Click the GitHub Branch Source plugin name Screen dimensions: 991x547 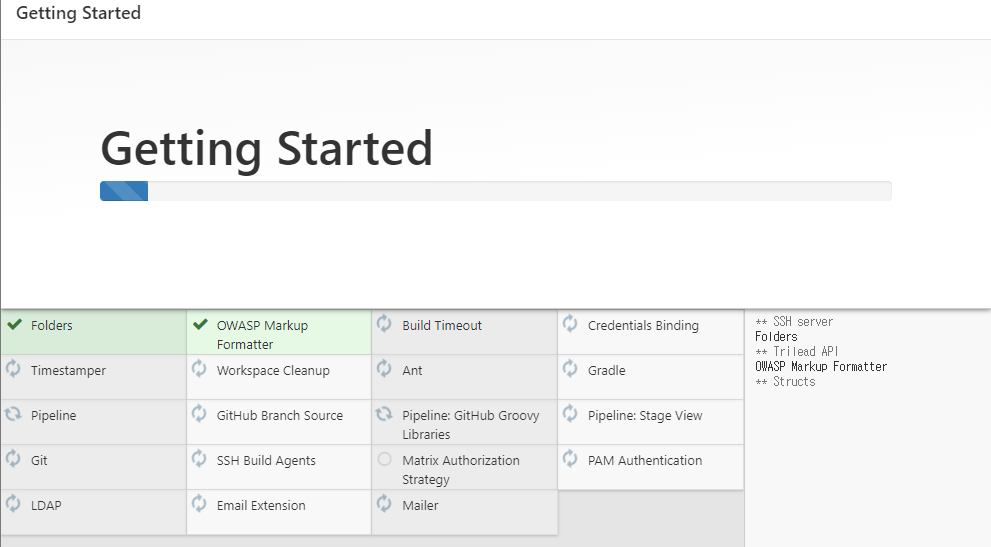(x=280, y=416)
